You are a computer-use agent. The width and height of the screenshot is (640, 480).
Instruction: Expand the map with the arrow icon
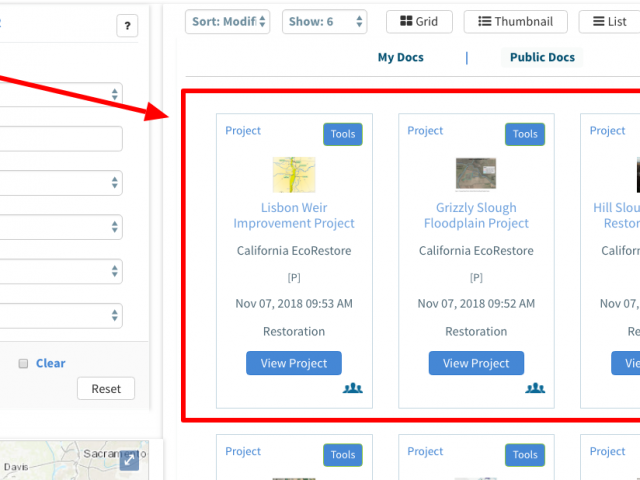[x=129, y=460]
